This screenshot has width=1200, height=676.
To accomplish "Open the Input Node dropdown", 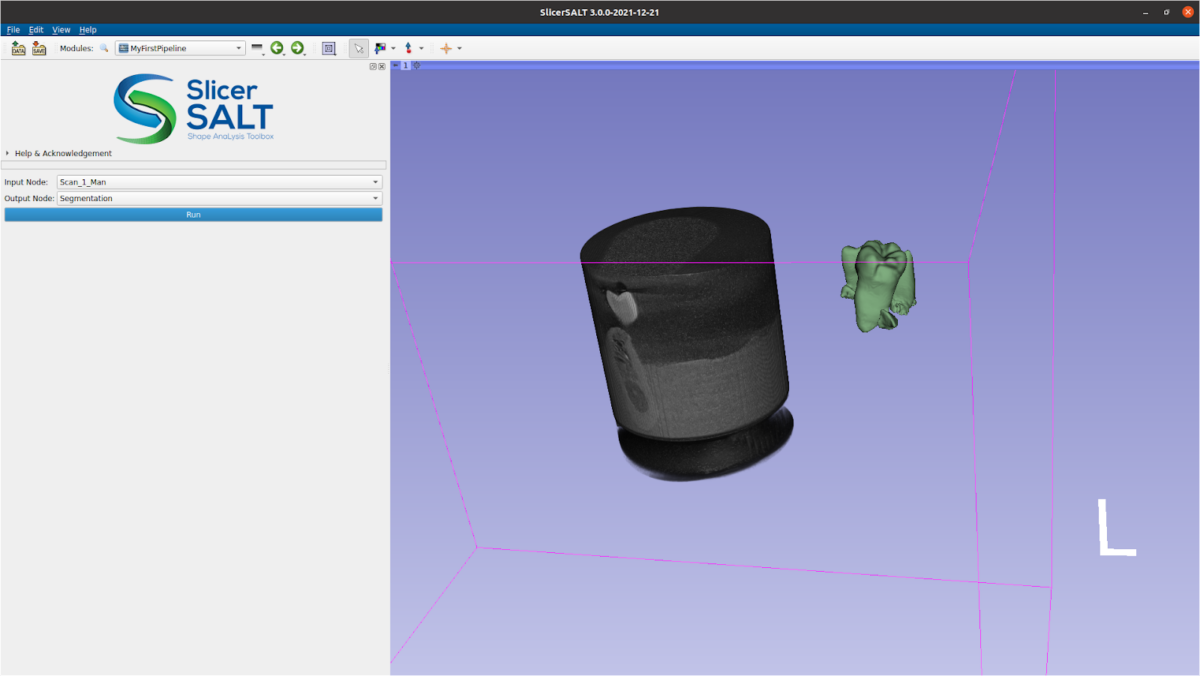I will coord(219,182).
